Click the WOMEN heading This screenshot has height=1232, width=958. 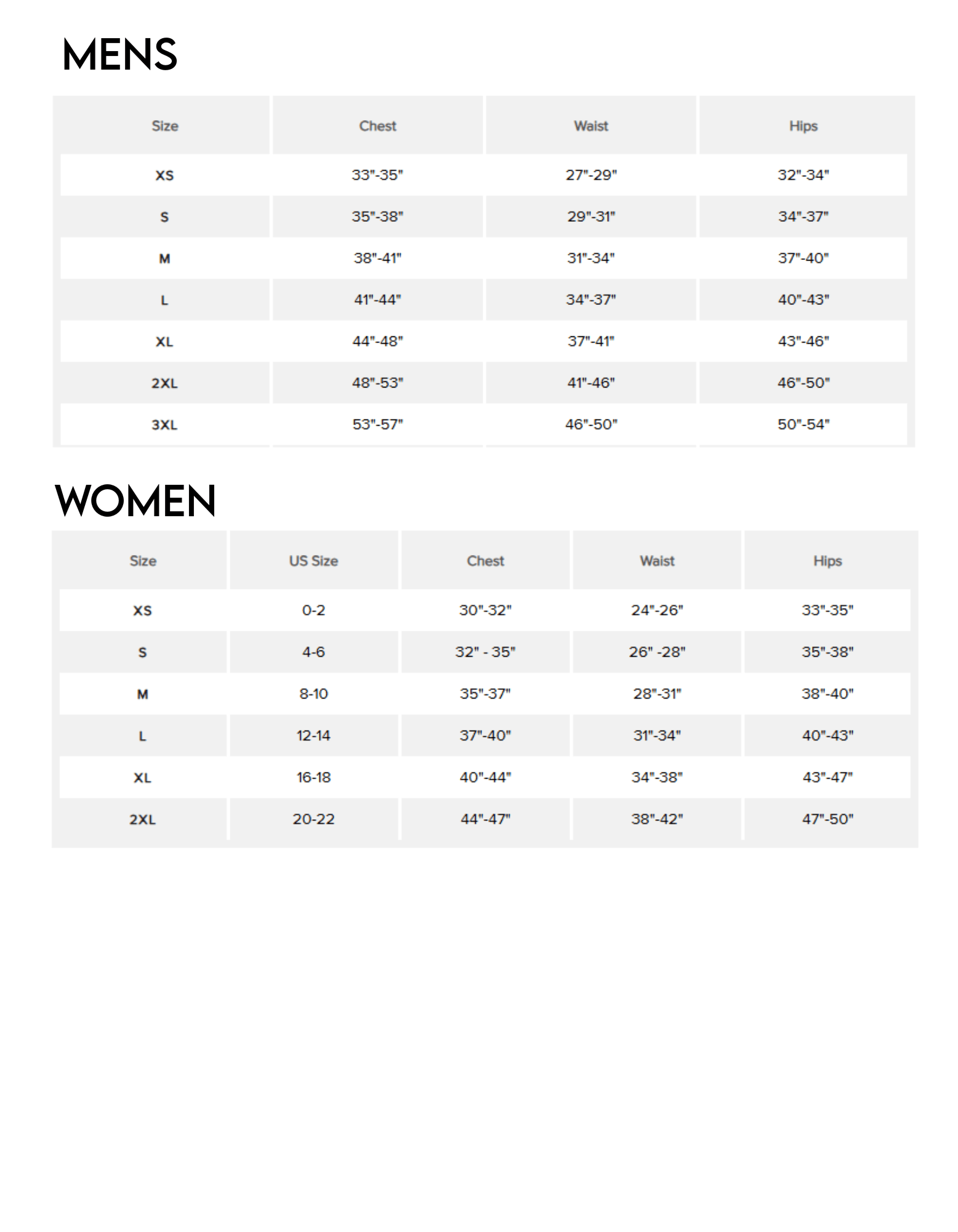[x=135, y=500]
